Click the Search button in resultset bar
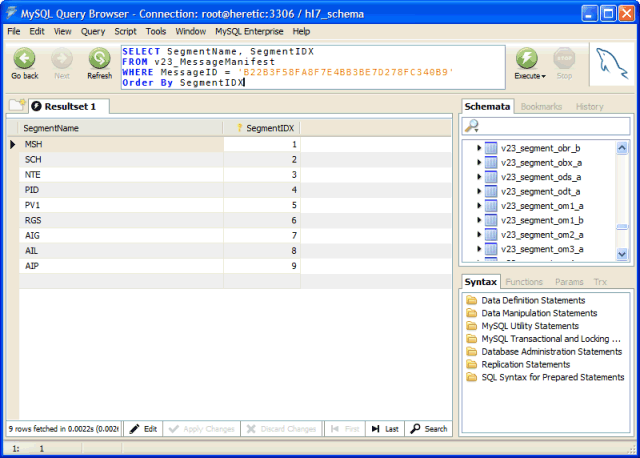The height and width of the screenshot is (458, 640). pyautogui.click(x=429, y=429)
